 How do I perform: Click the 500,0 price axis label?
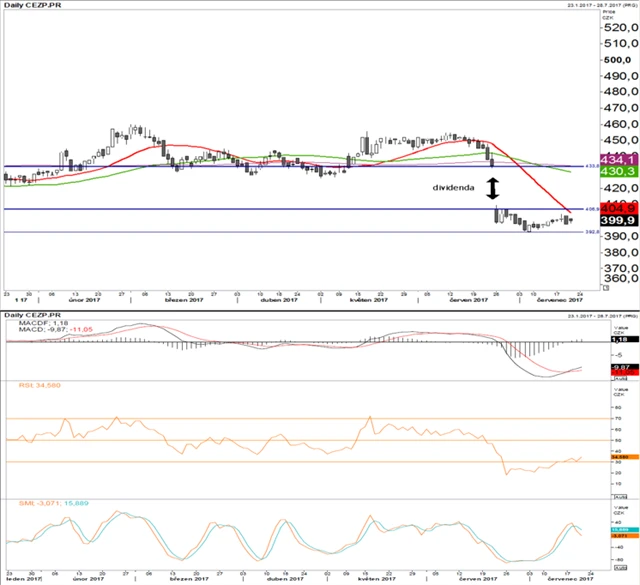[617, 60]
